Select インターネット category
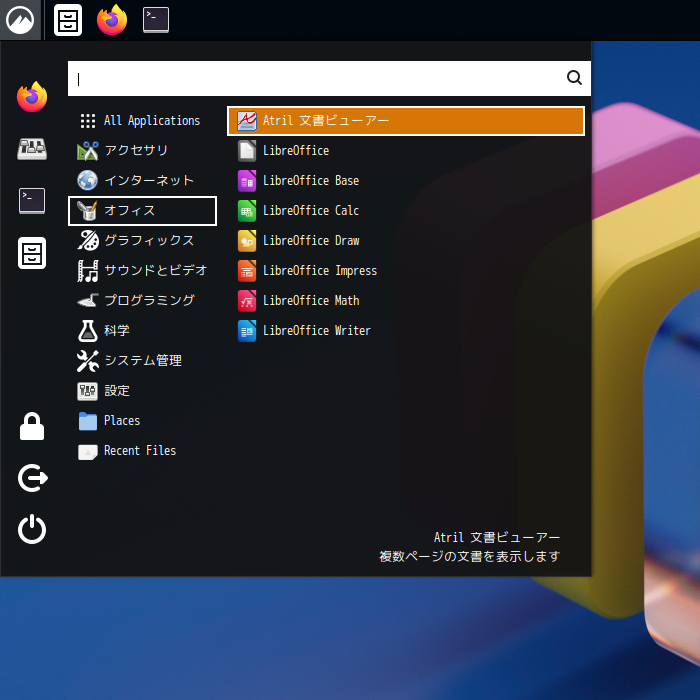The width and height of the screenshot is (700, 700). point(142,180)
